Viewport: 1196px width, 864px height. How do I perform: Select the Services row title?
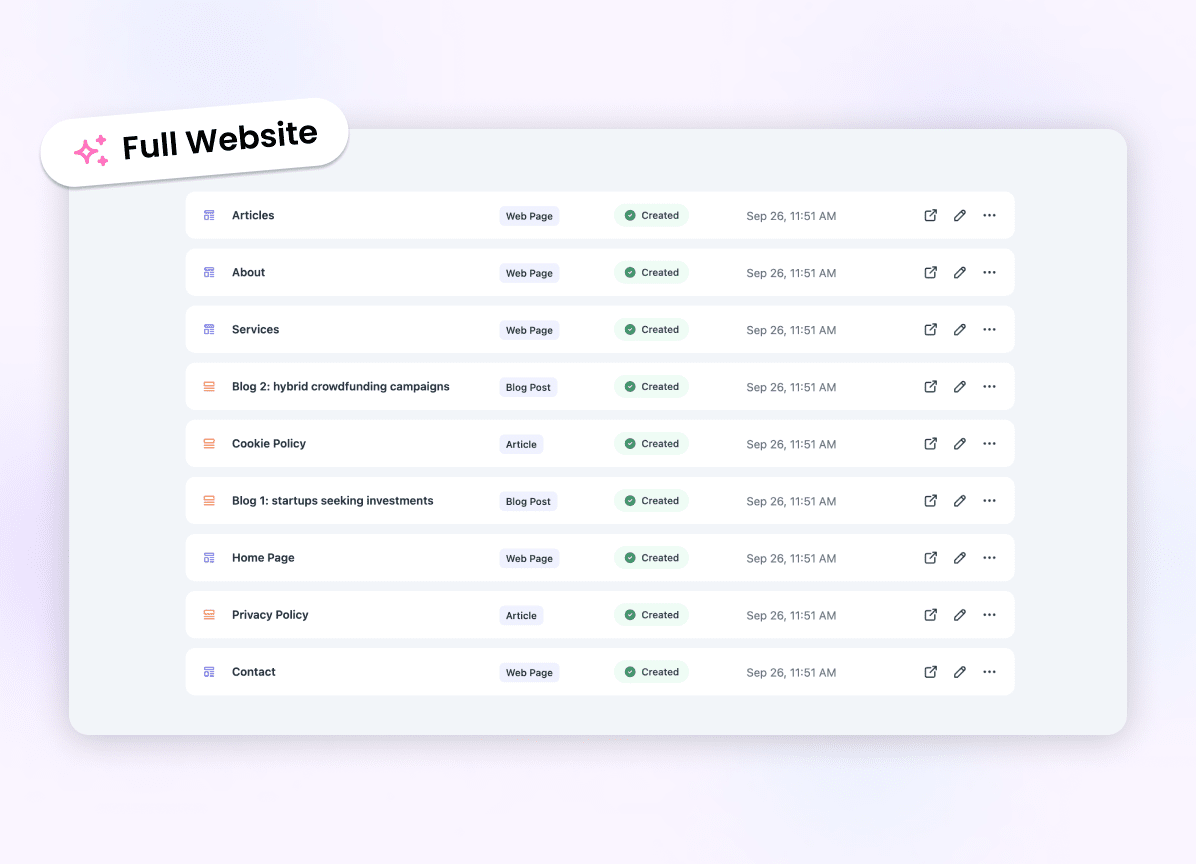pos(256,329)
